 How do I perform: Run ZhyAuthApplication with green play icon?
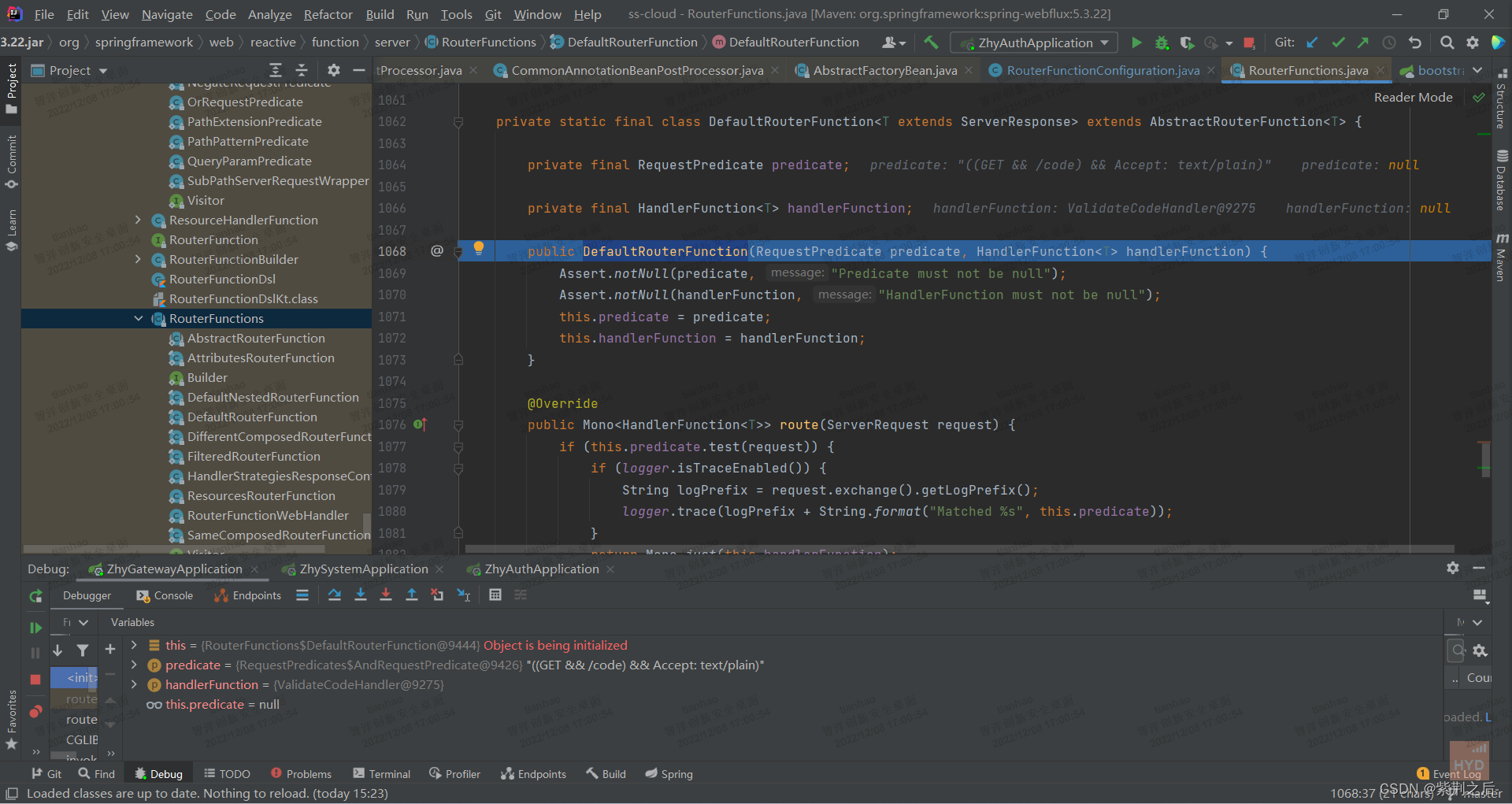(x=1136, y=43)
